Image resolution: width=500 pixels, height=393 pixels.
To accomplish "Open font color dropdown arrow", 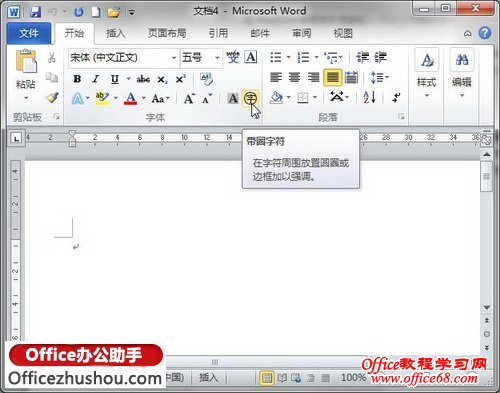I will (144, 98).
